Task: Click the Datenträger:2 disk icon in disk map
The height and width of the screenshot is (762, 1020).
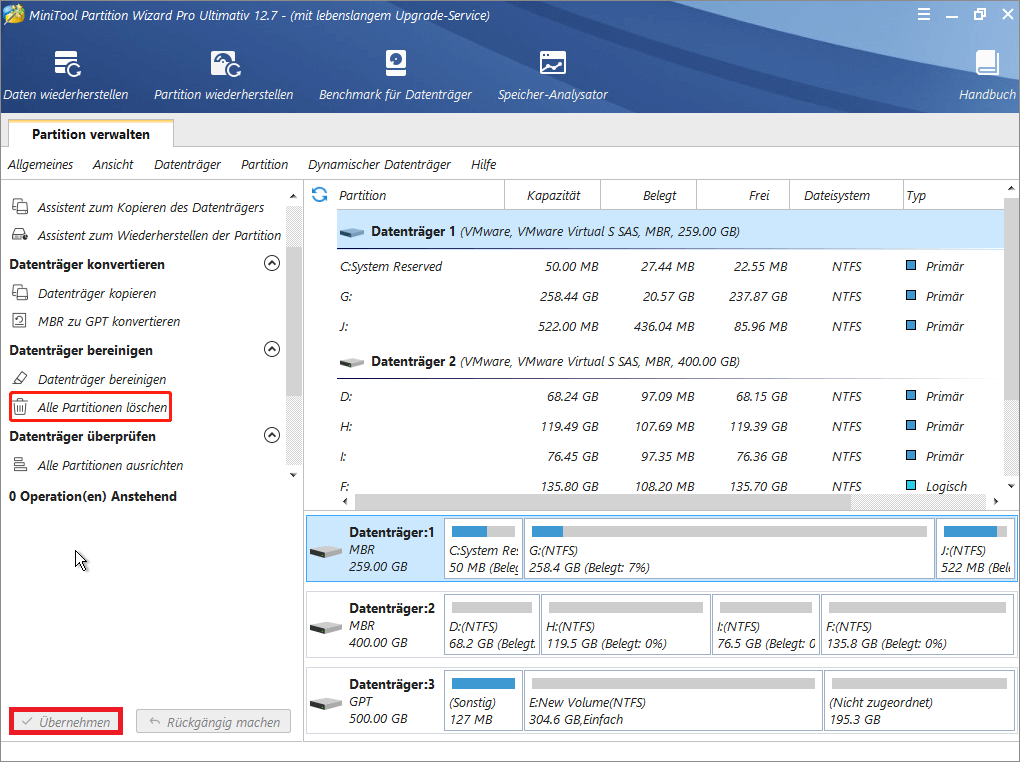Action: click(326, 628)
